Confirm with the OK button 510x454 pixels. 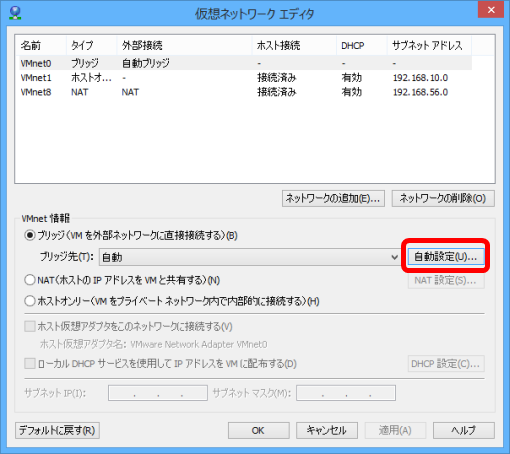tap(259, 430)
